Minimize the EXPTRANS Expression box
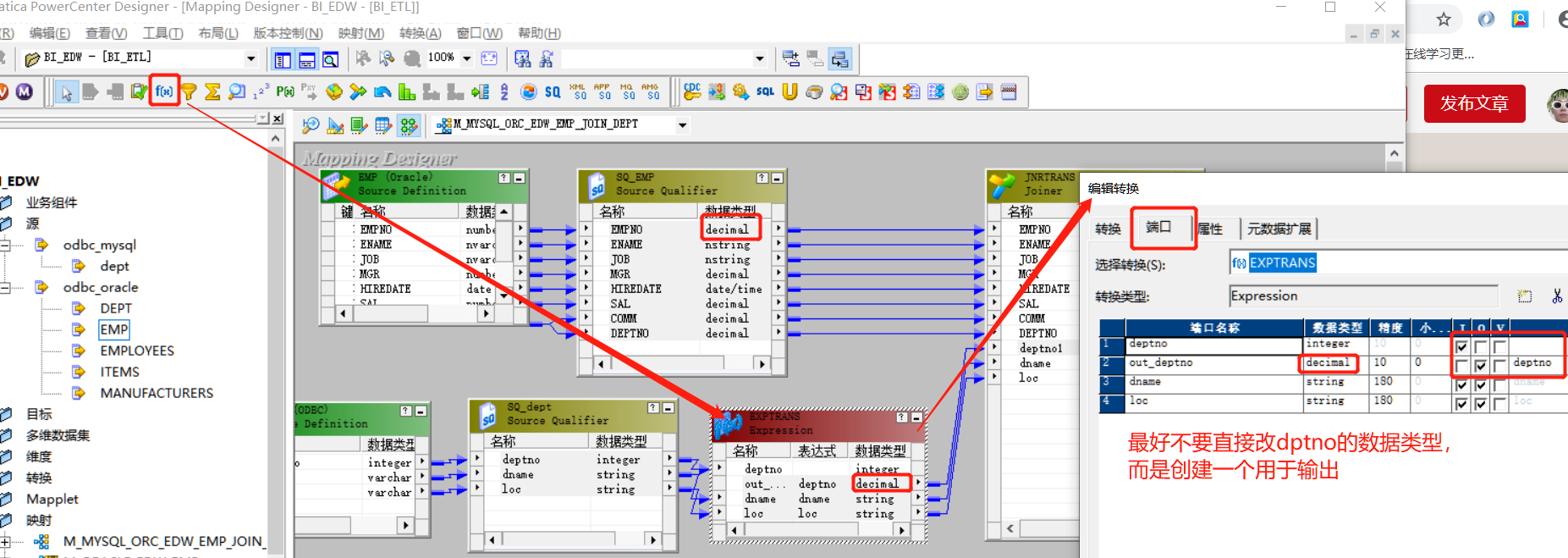This screenshot has height=558, width=1568. 916,417
